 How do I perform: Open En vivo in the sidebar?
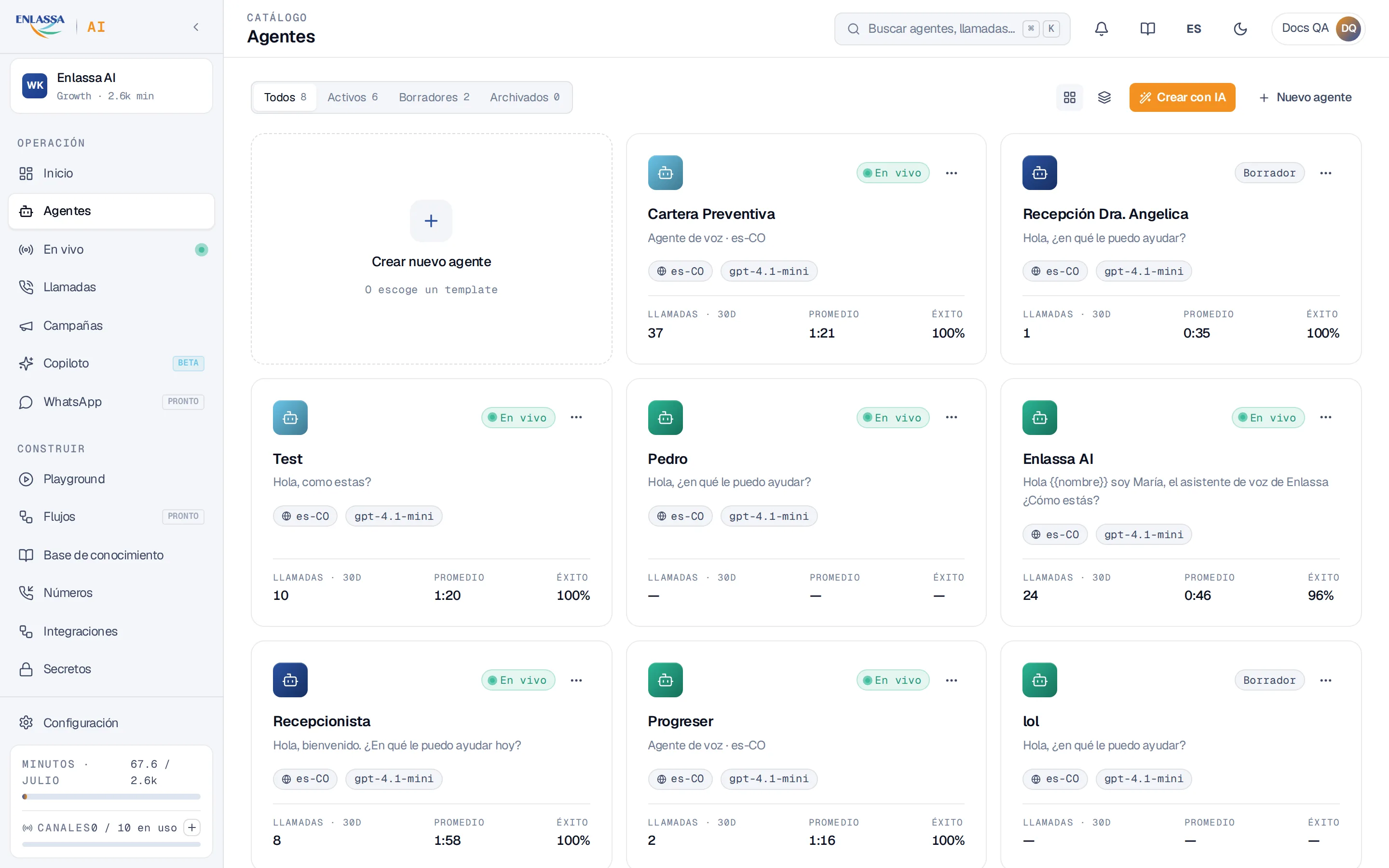[111, 249]
